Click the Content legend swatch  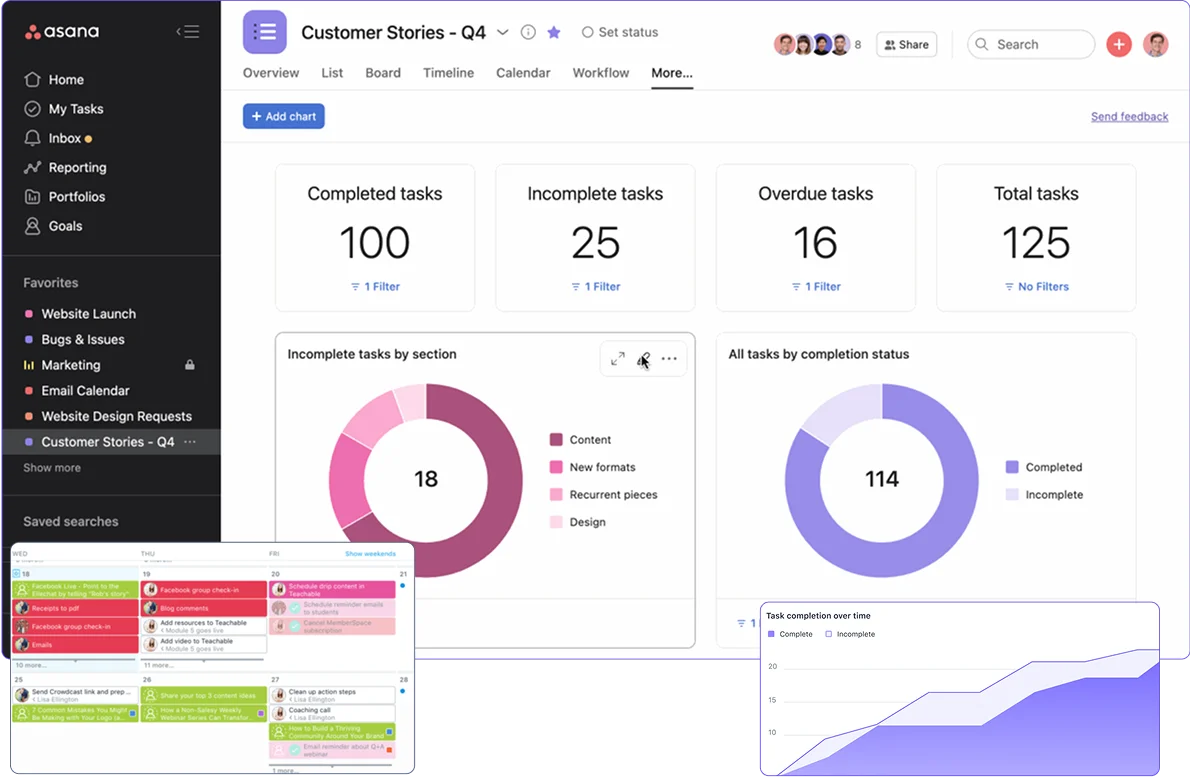tap(556, 439)
